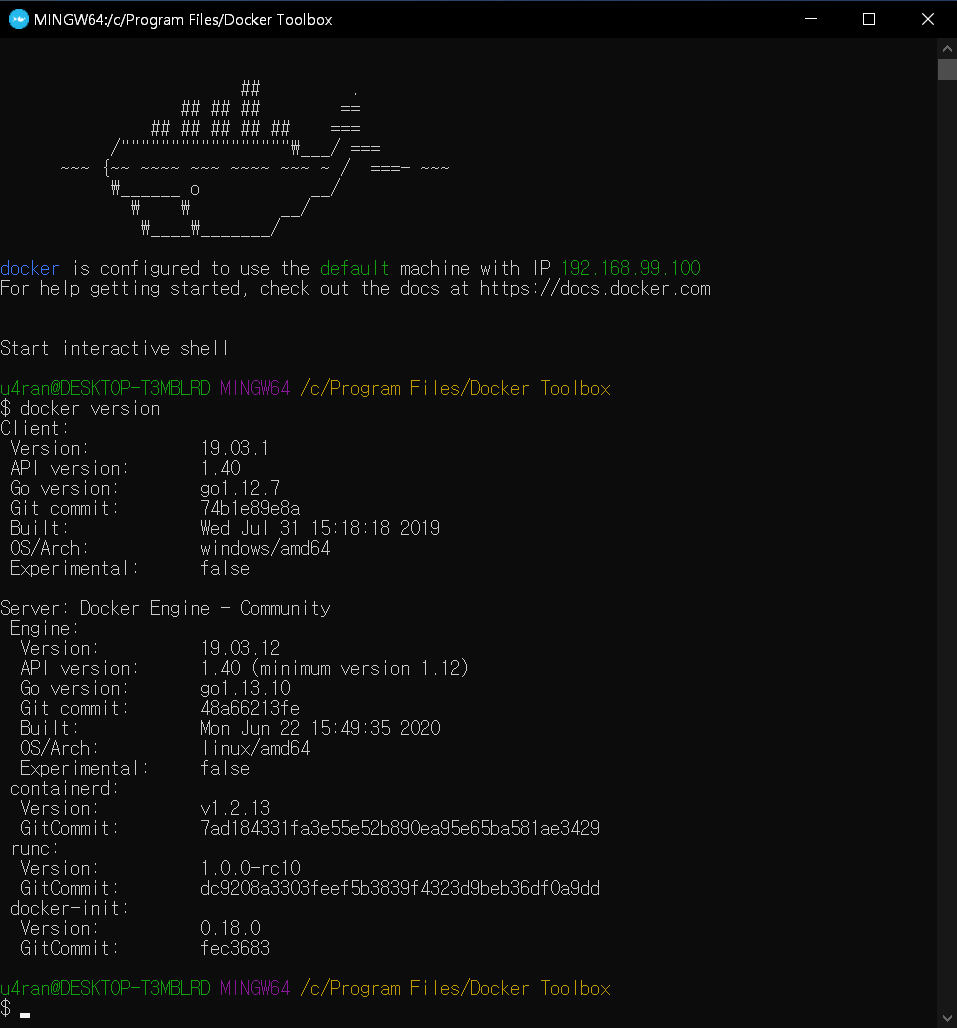This screenshot has width=957, height=1028.
Task: Click the IP address 192.168.99.100
Action: click(631, 268)
